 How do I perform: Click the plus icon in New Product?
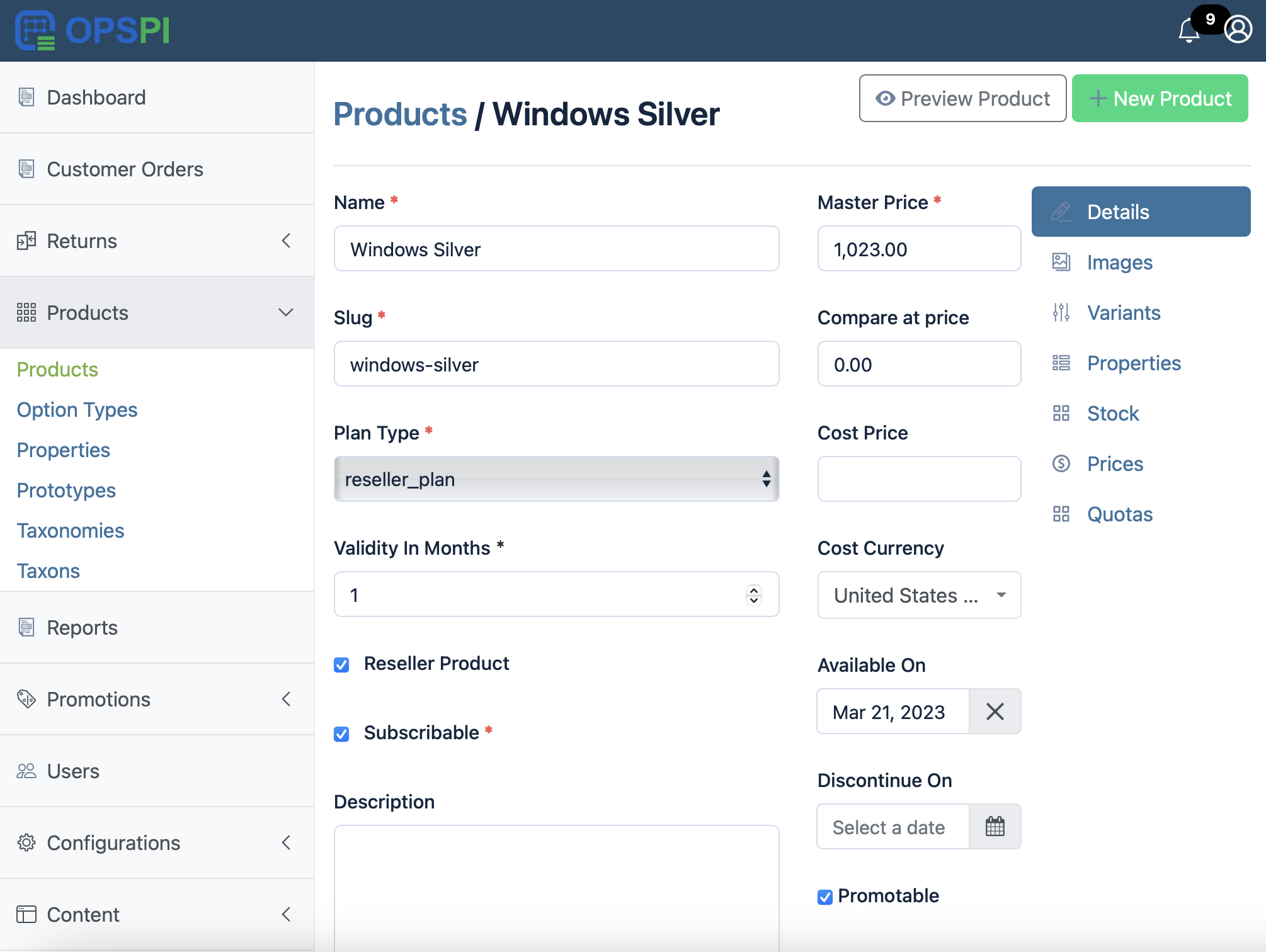coord(1098,98)
